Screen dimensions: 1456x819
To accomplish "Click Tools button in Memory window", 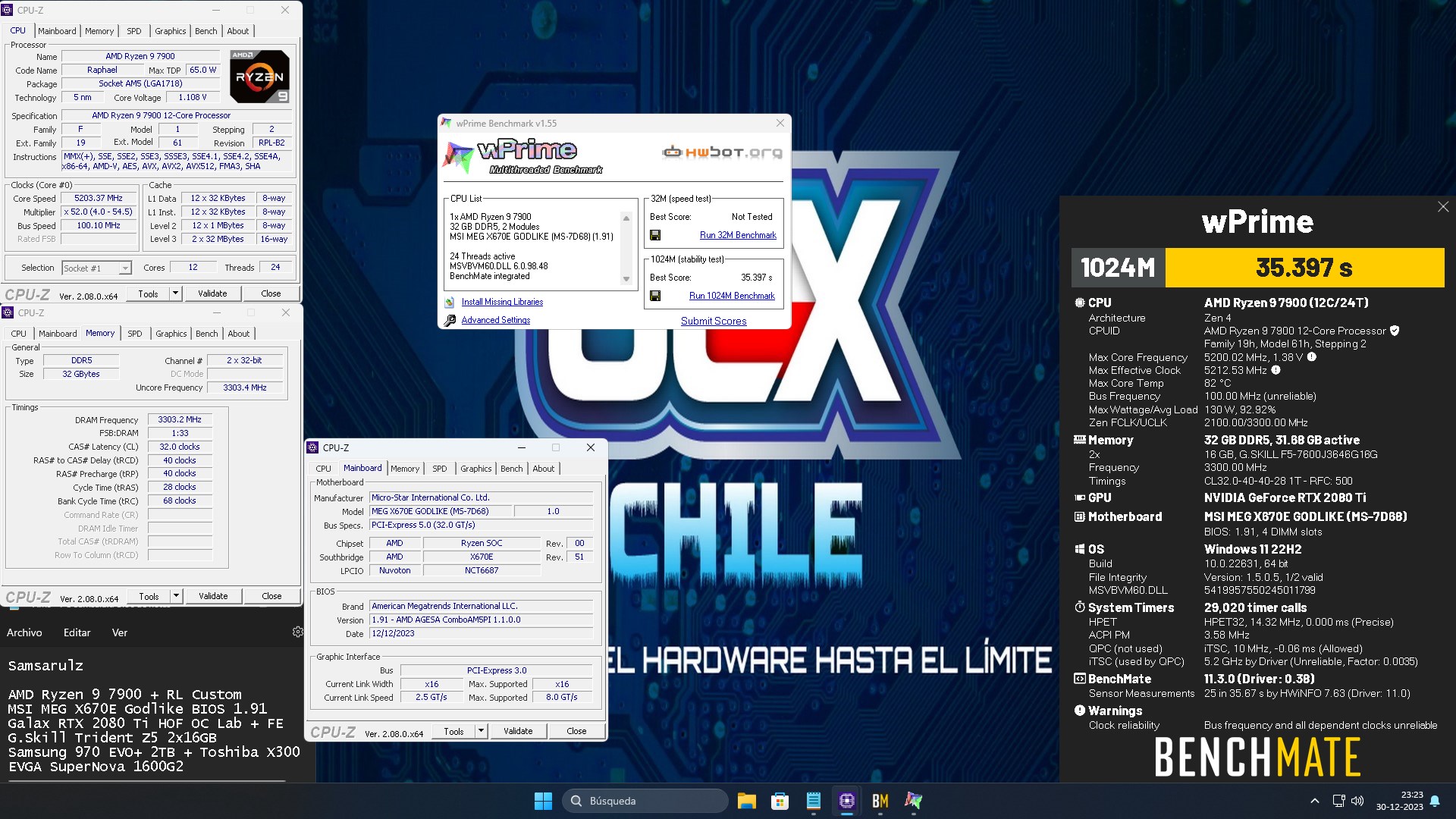I will (149, 596).
